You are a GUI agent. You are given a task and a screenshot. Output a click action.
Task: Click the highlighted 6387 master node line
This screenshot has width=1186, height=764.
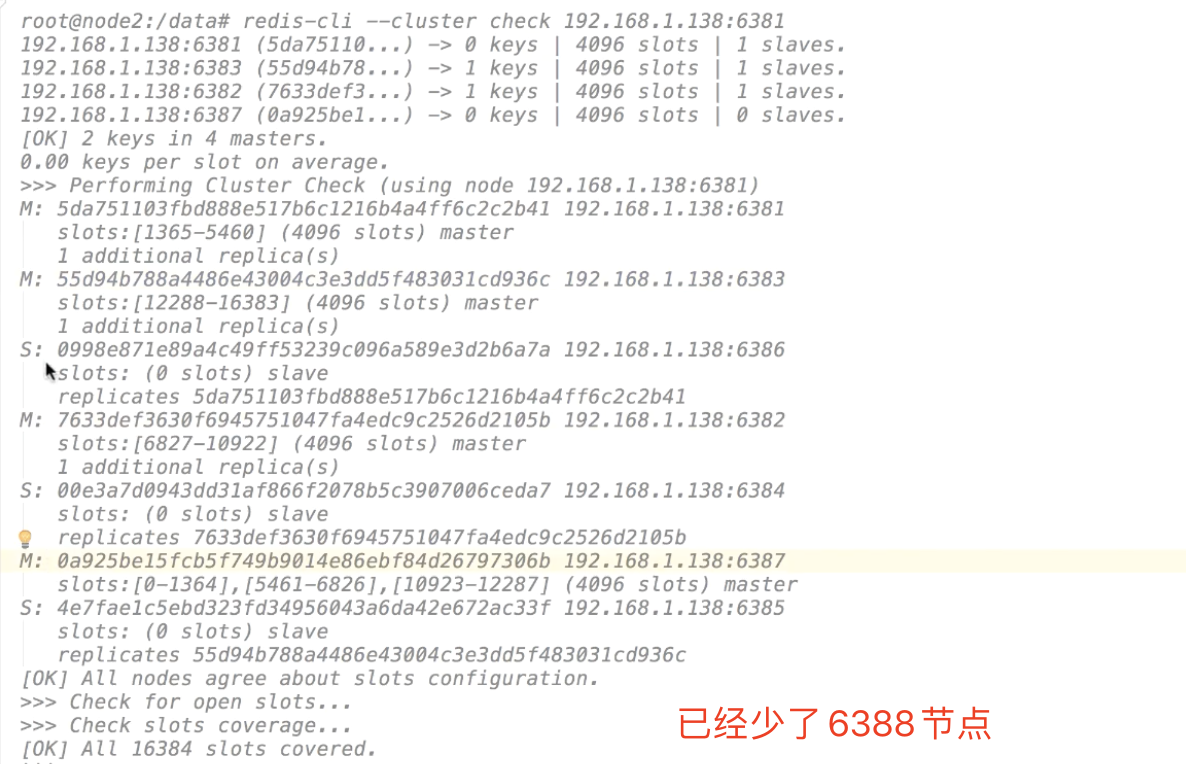pyautogui.click(x=593, y=561)
